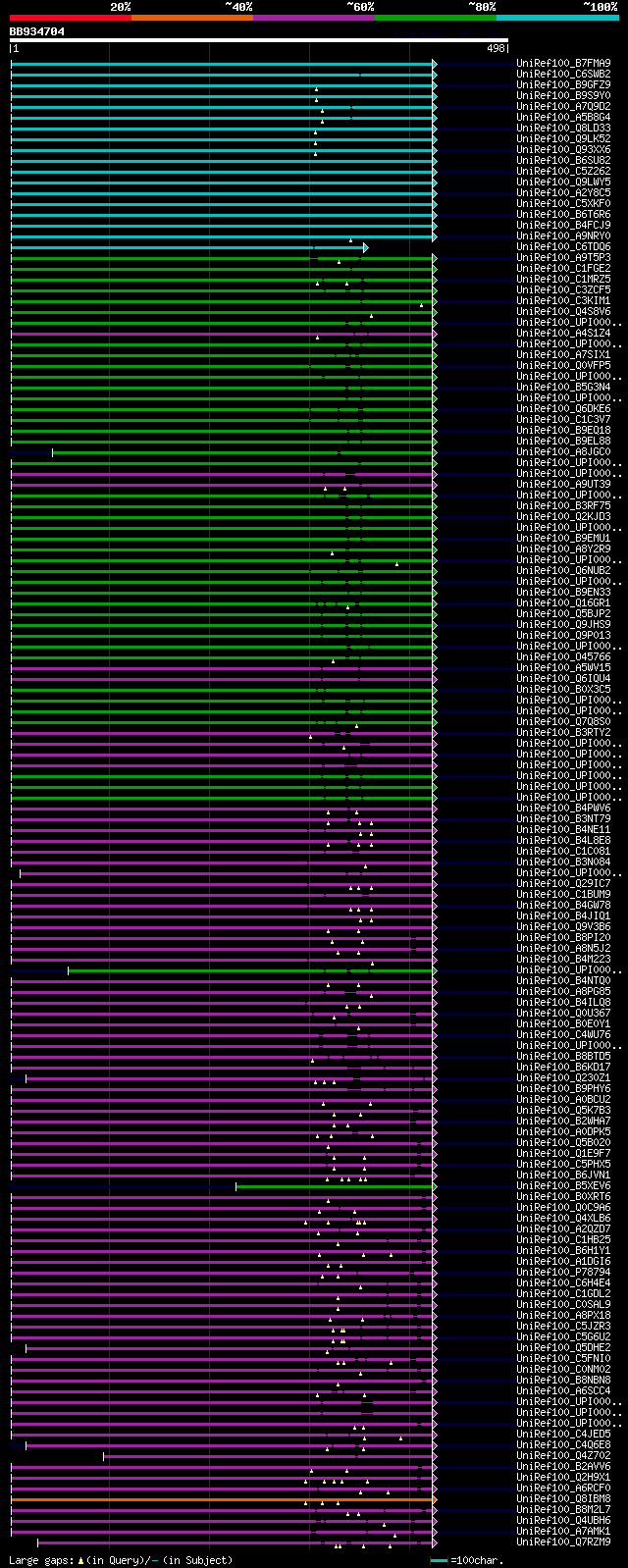
Task: Open the UniRef100_Q16GR1 entry
Action: [x=563, y=603]
